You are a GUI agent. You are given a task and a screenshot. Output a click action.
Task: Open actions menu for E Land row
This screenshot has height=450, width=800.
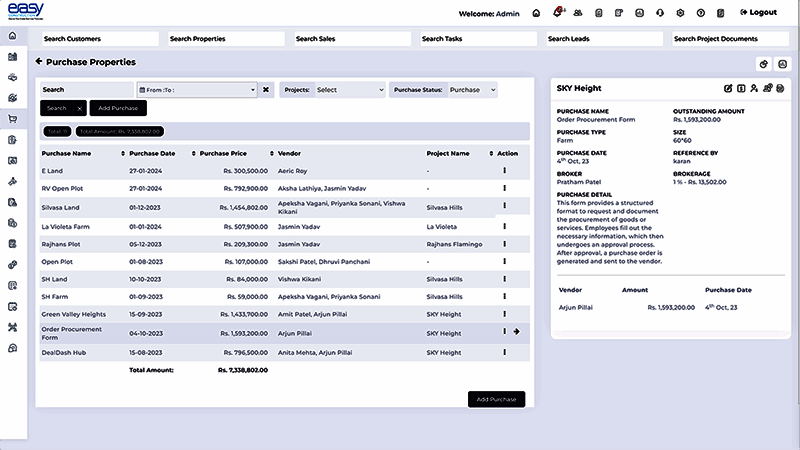[x=505, y=170]
